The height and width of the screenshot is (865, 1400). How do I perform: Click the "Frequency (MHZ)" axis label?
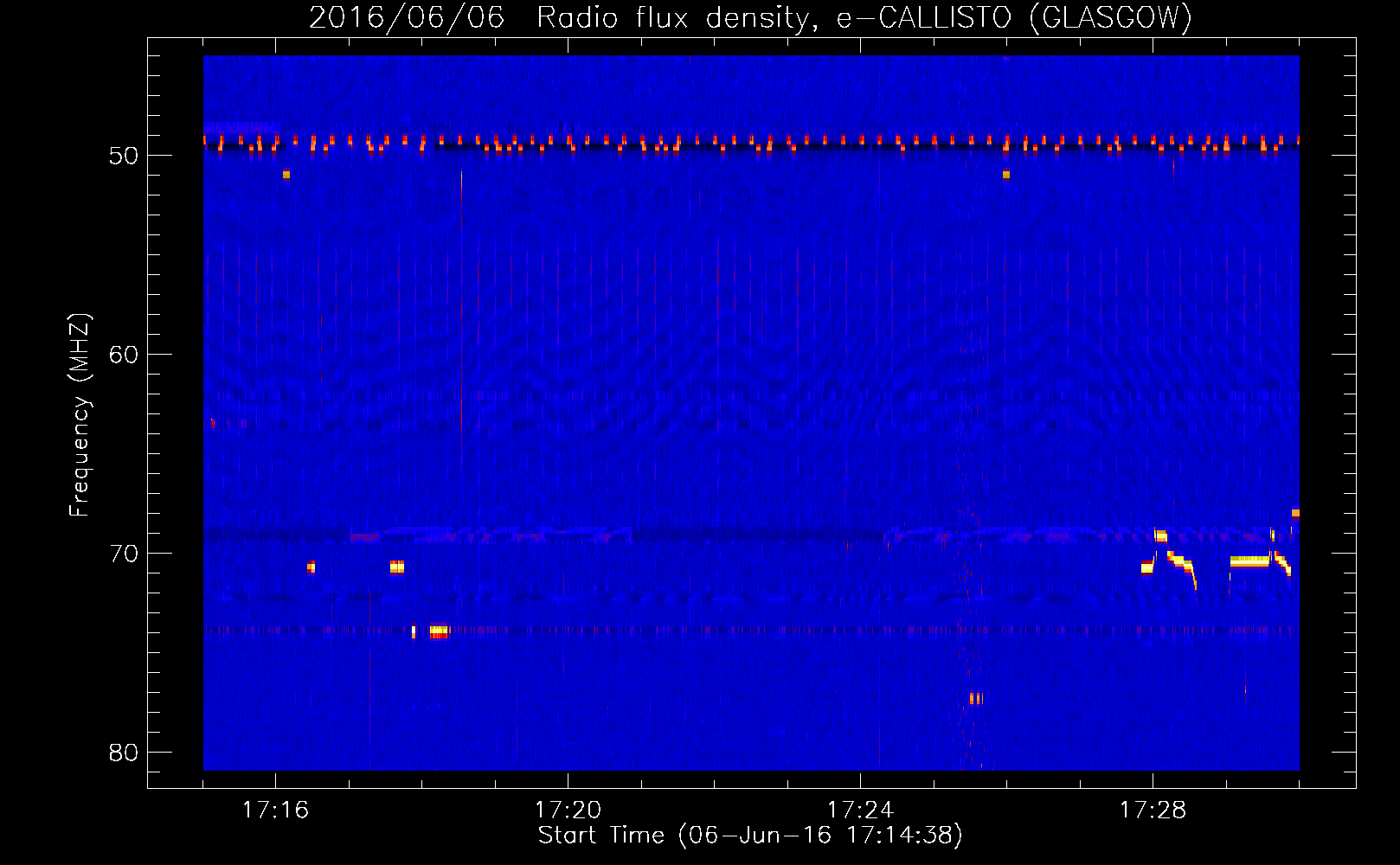(79, 415)
